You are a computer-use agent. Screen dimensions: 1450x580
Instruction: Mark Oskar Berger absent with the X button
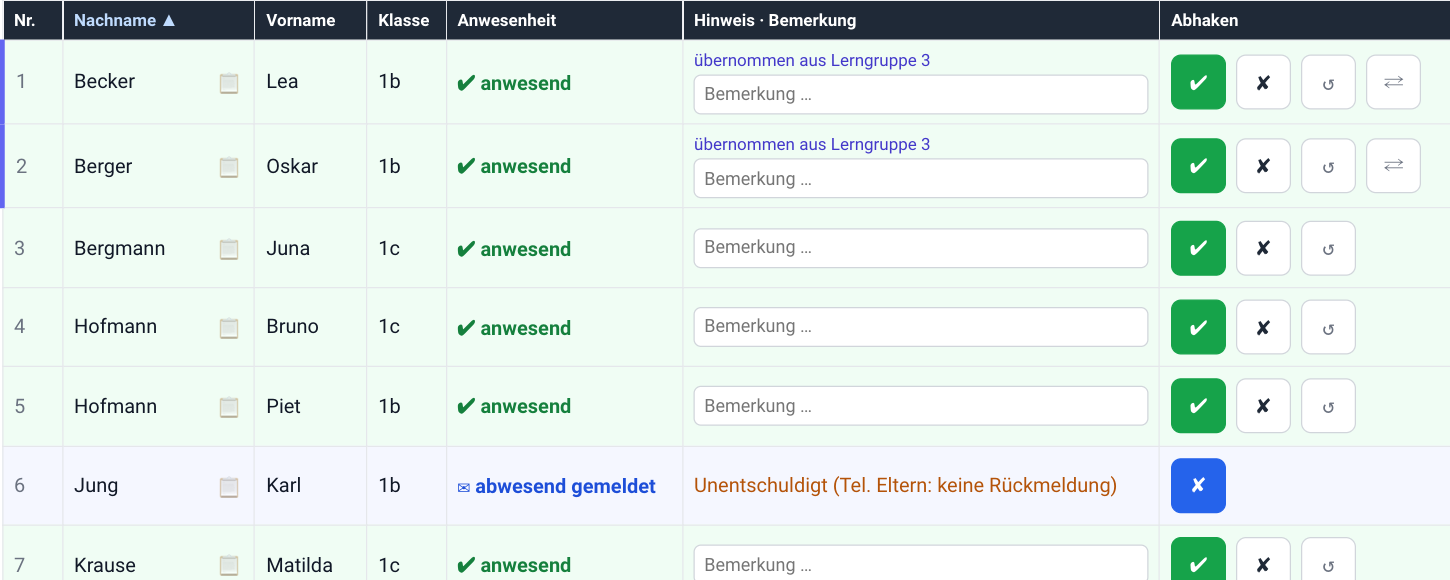point(1263,165)
